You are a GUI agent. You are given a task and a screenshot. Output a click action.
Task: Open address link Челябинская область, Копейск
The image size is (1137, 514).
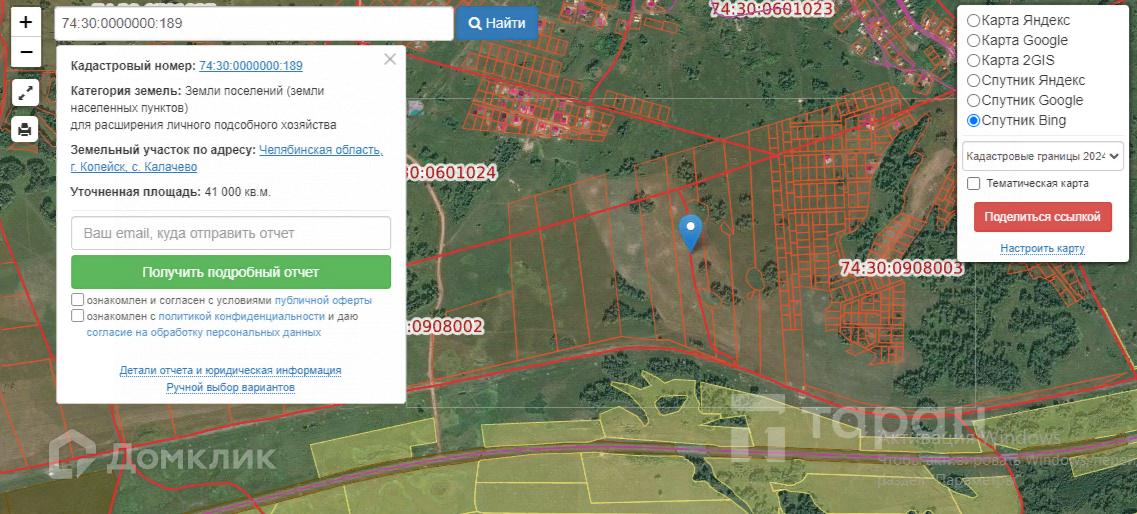click(228, 159)
